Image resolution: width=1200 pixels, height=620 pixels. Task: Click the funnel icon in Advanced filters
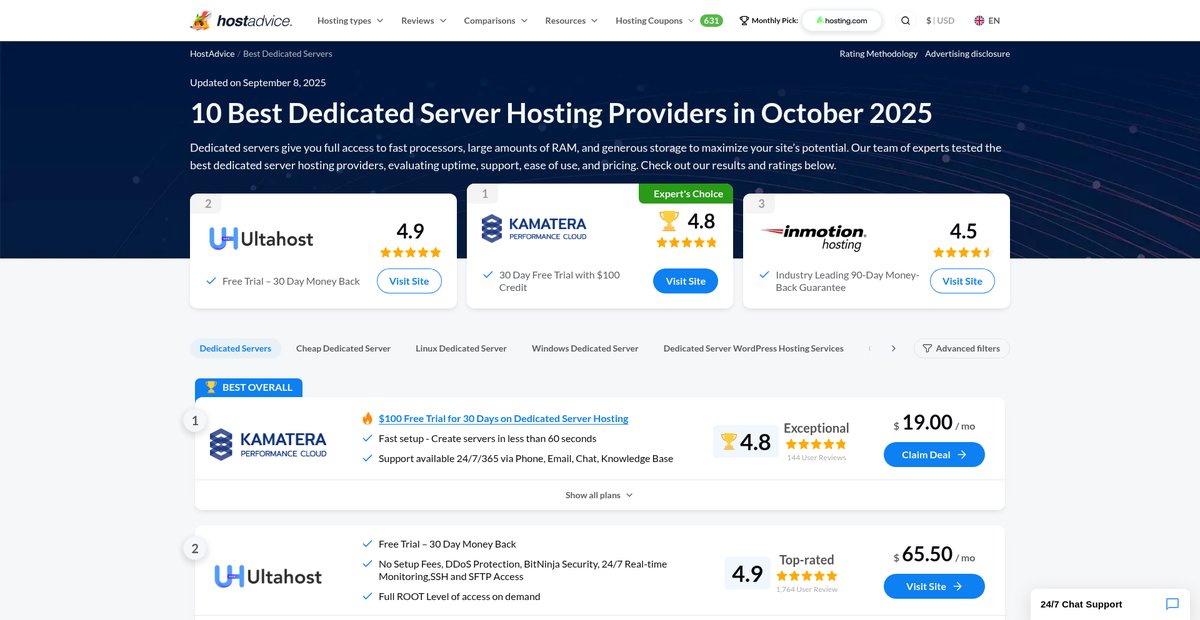(927, 348)
